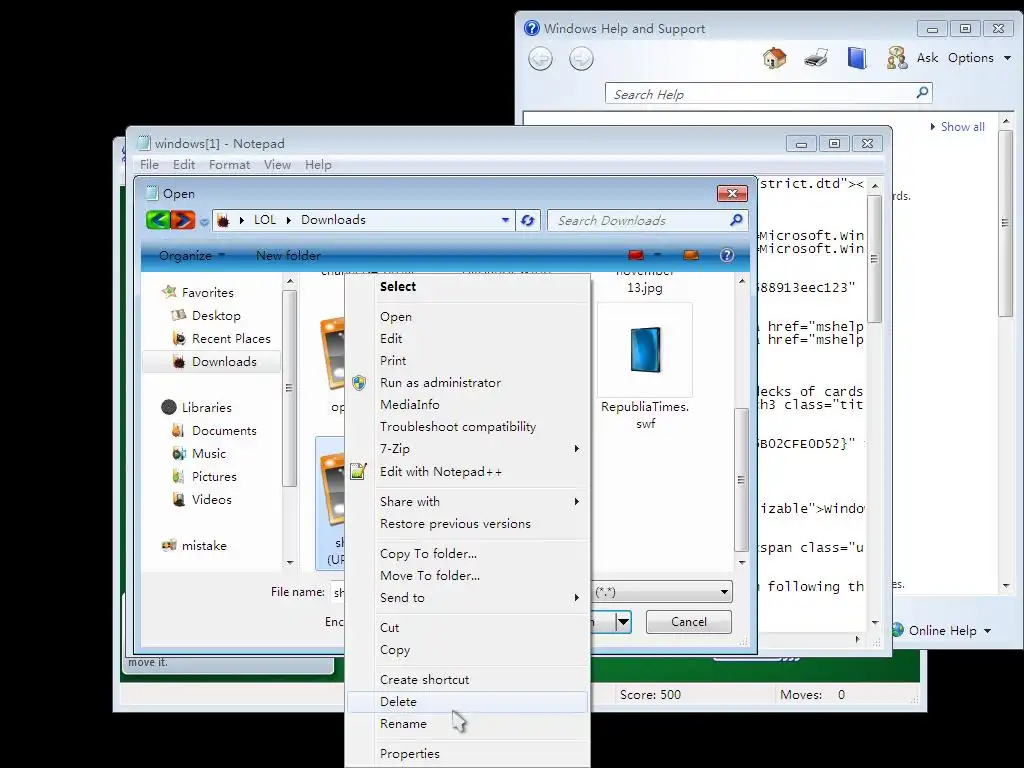The width and height of the screenshot is (1024, 768).
Task: Select Recent Places in navigation pane
Action: (x=231, y=338)
